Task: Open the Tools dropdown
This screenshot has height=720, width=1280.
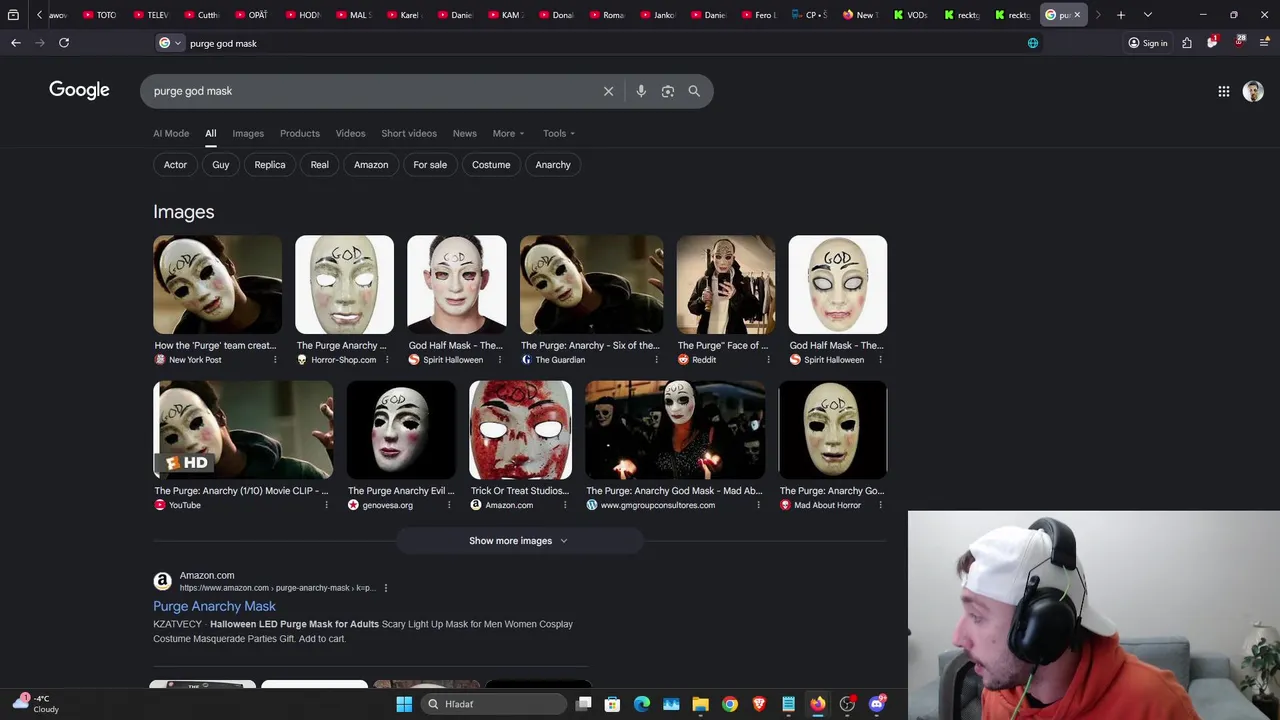Action: [x=559, y=133]
